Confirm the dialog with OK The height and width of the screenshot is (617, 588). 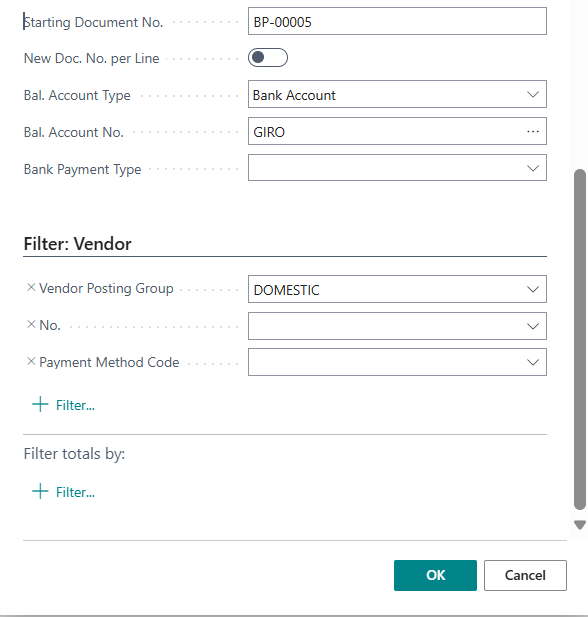(x=435, y=575)
